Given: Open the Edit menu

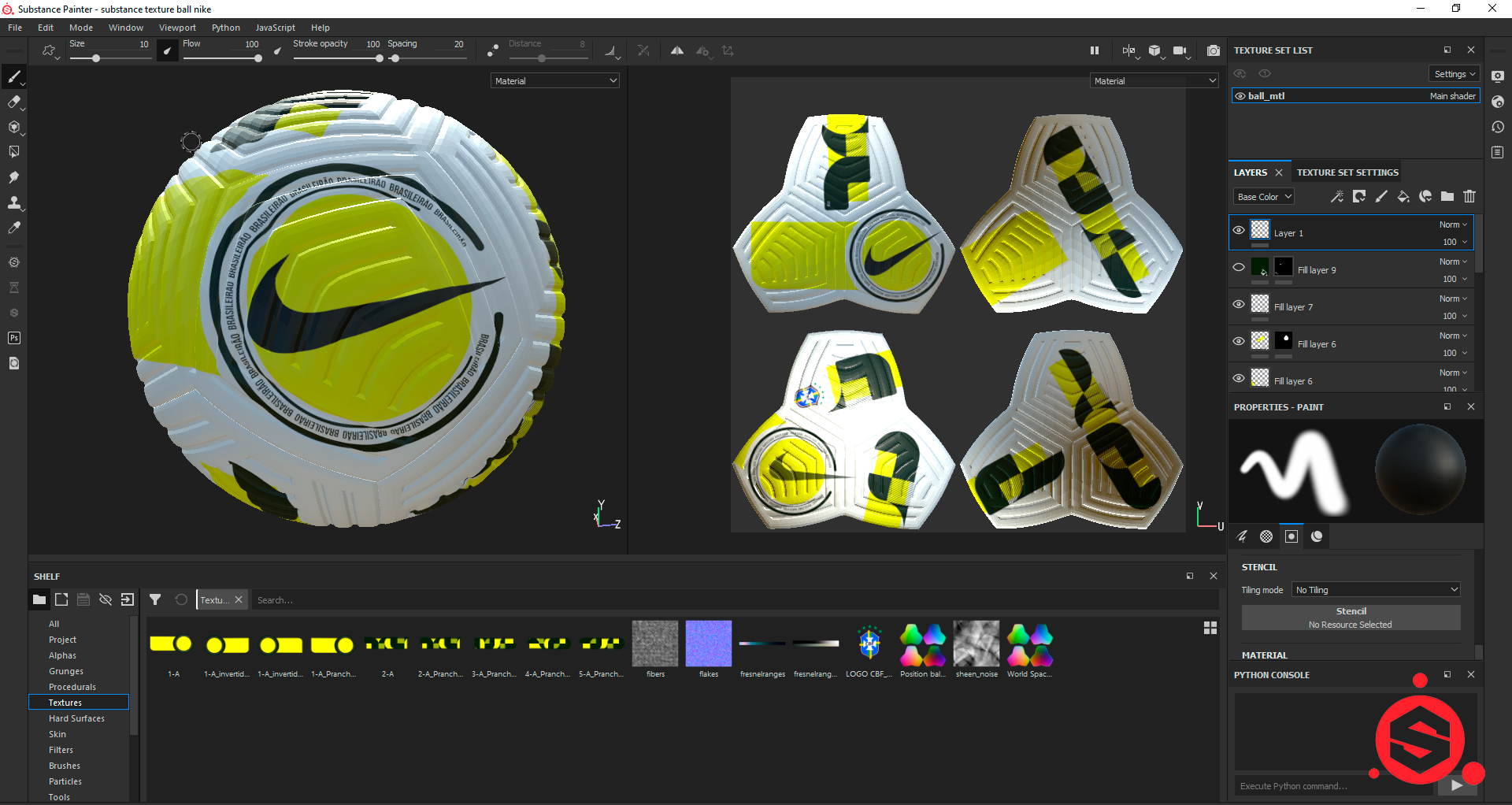Looking at the screenshot, I should [46, 28].
